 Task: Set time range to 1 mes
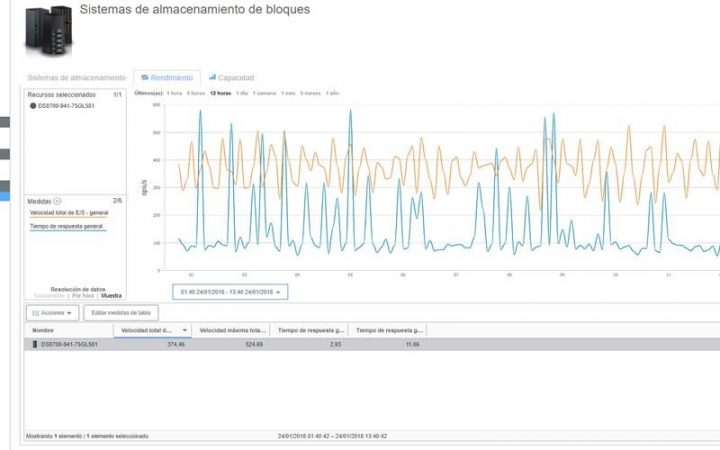click(288, 93)
